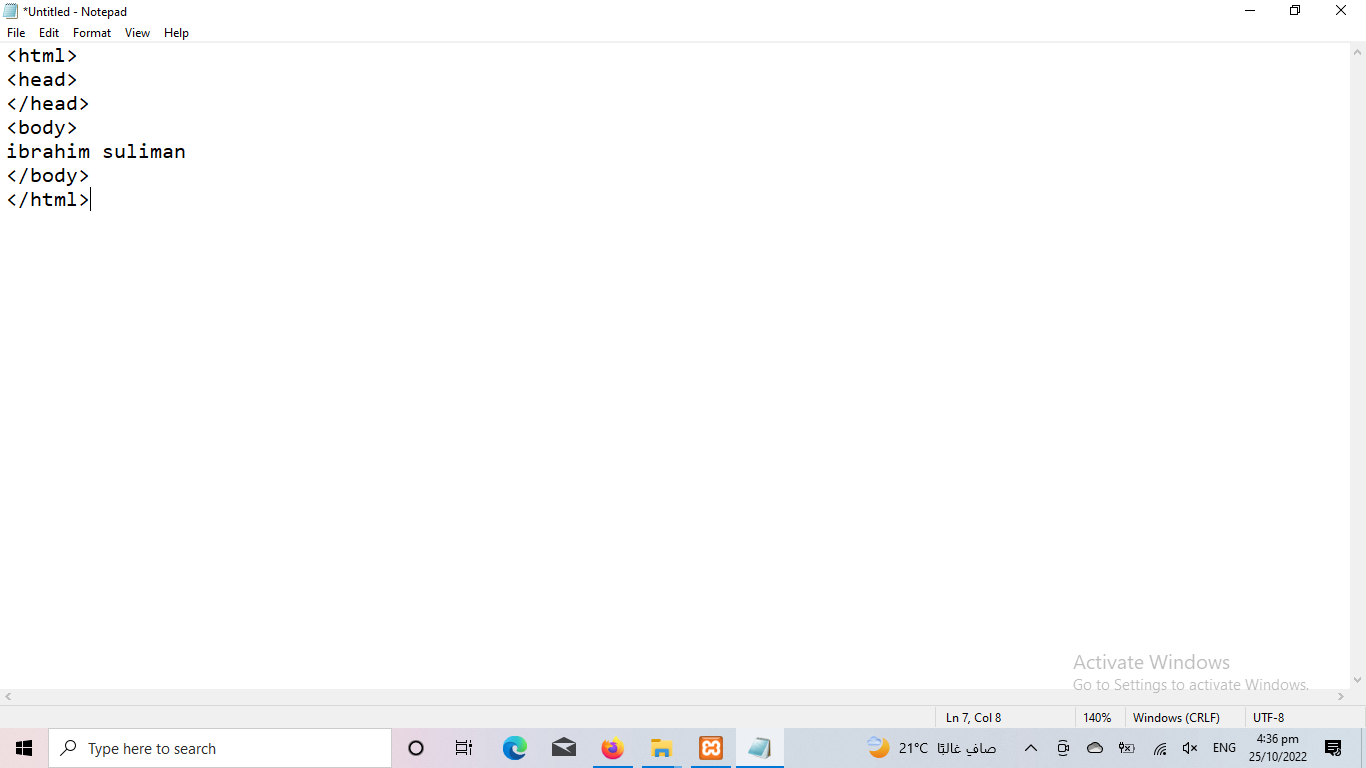Image resolution: width=1366 pixels, height=768 pixels.
Task: Click the Notepad taskbar icon
Action: [x=759, y=748]
